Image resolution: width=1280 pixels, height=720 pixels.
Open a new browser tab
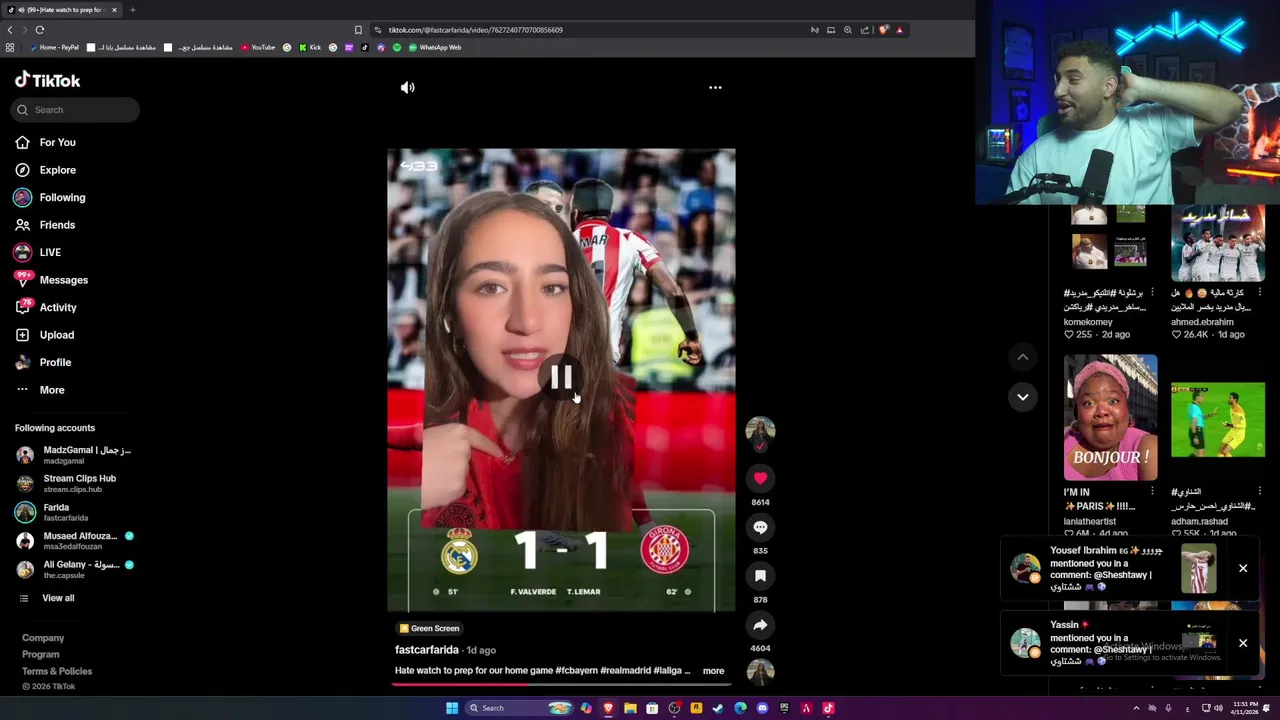click(132, 10)
